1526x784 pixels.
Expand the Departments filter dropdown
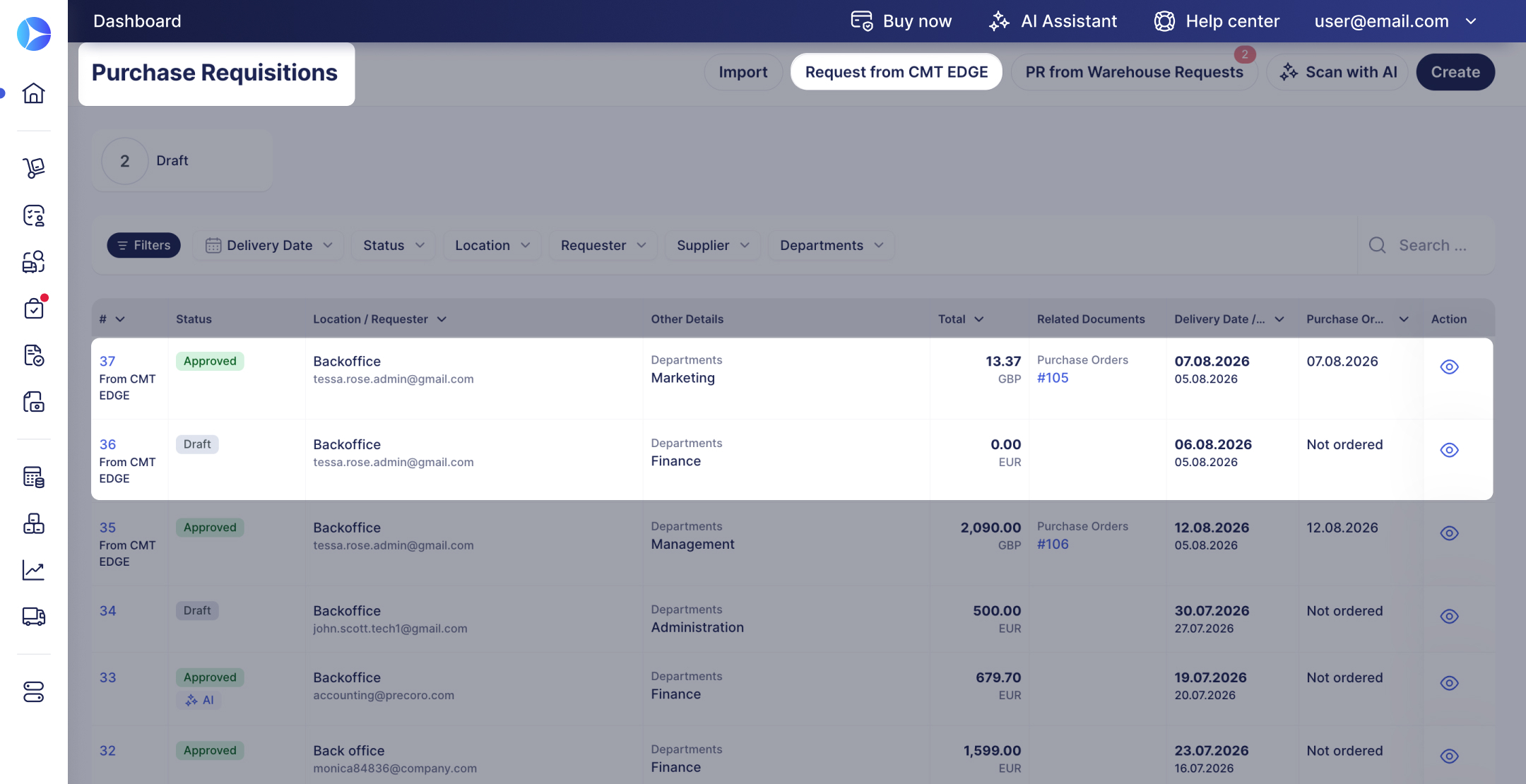tap(832, 245)
